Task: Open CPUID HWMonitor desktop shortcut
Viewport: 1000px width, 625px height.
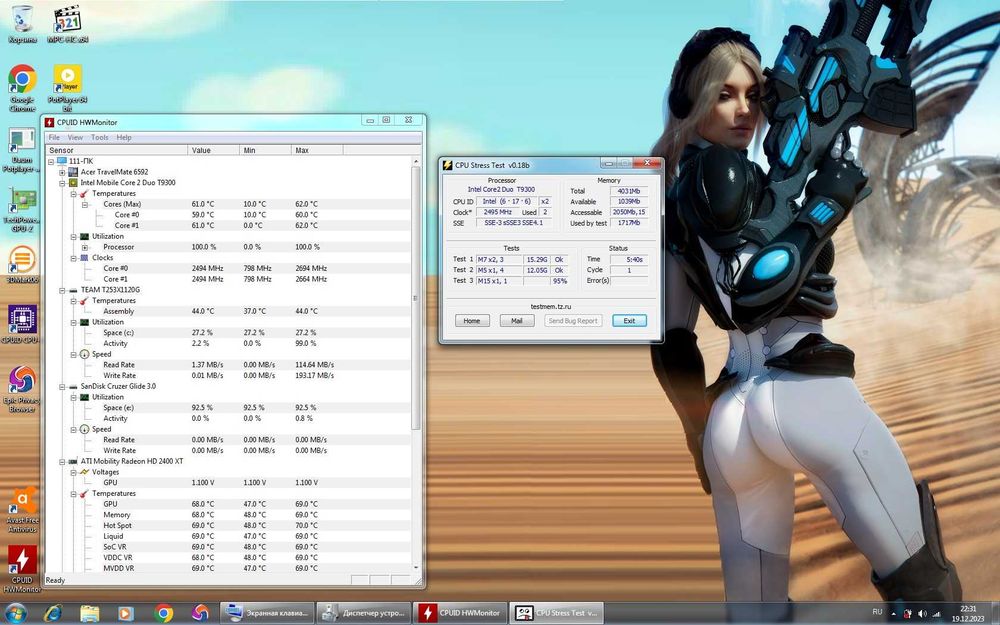Action: tap(22, 568)
